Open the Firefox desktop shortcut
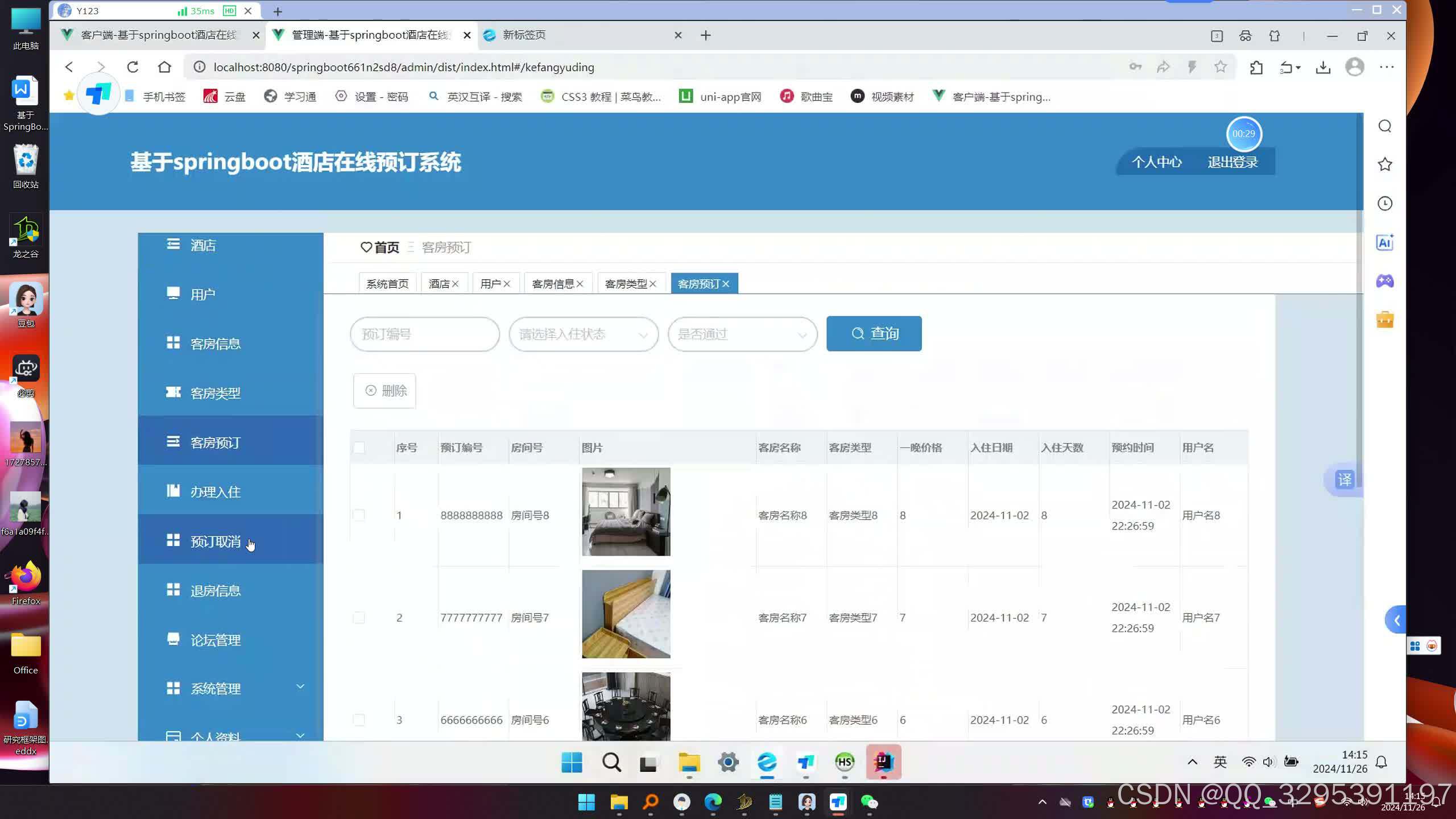This screenshot has height=819, width=1456. [x=26, y=583]
